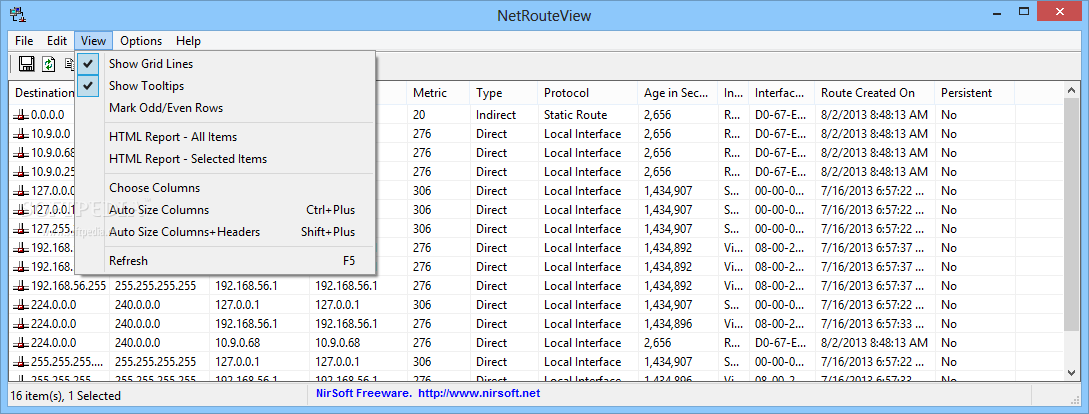
Task: Open the Help menu
Action: tap(188, 41)
